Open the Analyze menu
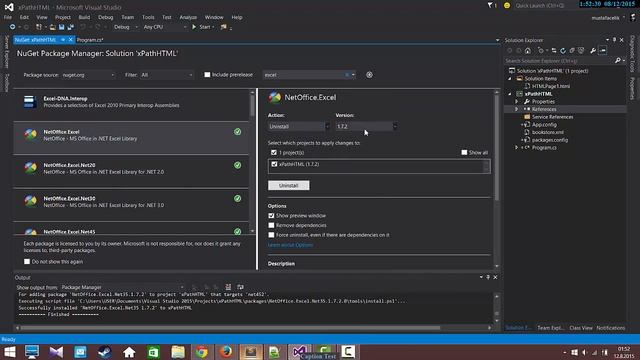The image size is (640, 360). (188, 17)
